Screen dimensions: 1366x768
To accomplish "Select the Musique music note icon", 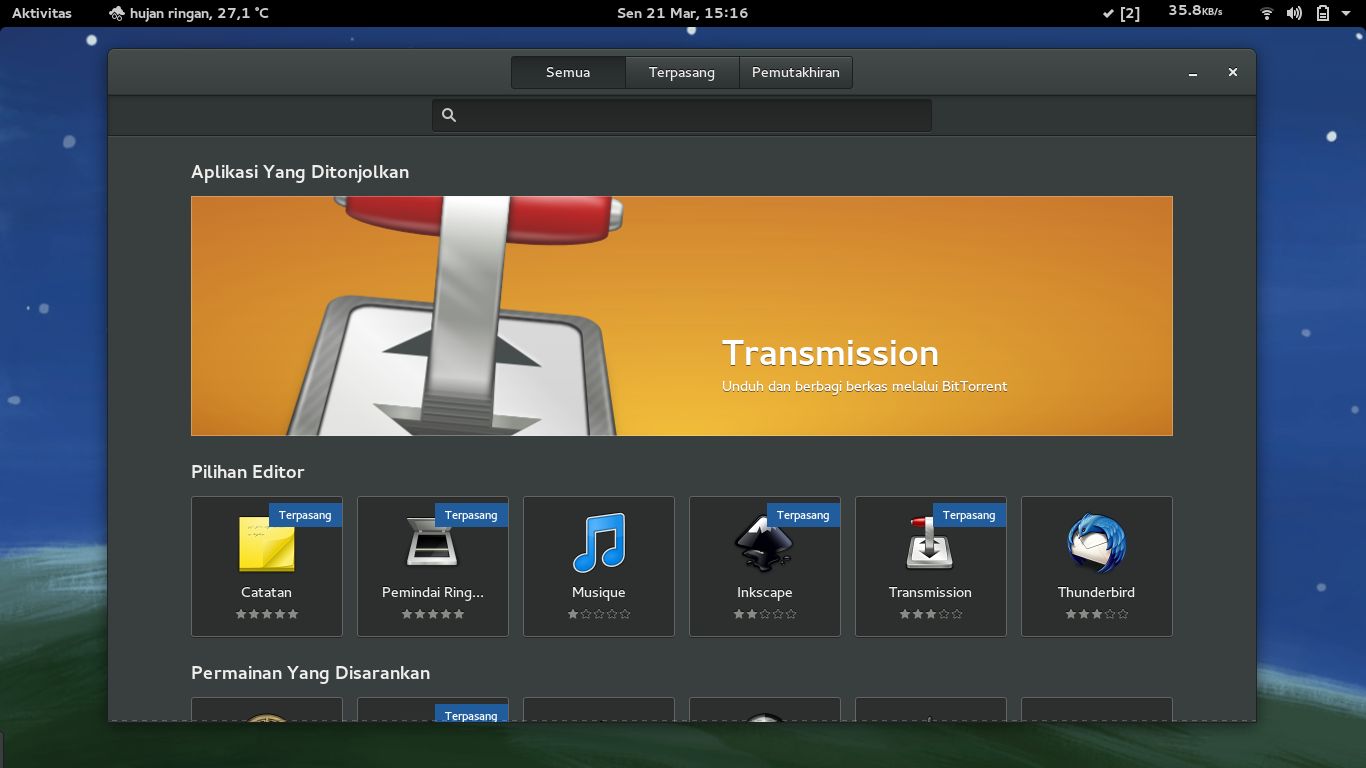I will 599,543.
